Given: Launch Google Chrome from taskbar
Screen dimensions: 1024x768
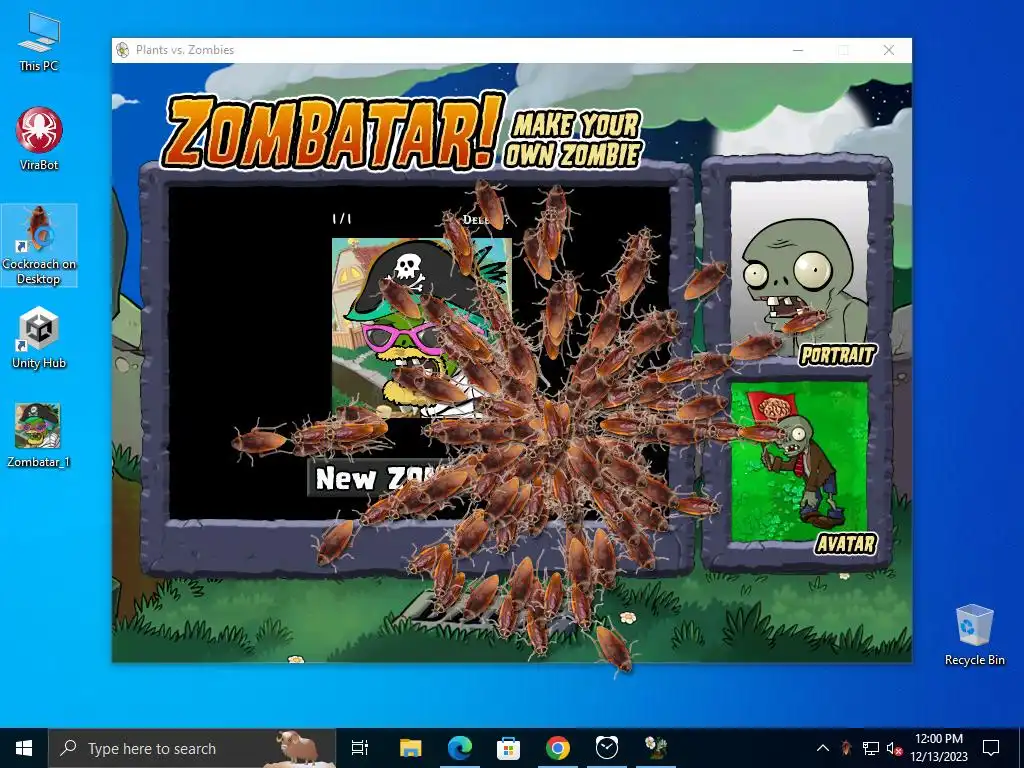Looking at the screenshot, I should click(x=558, y=748).
